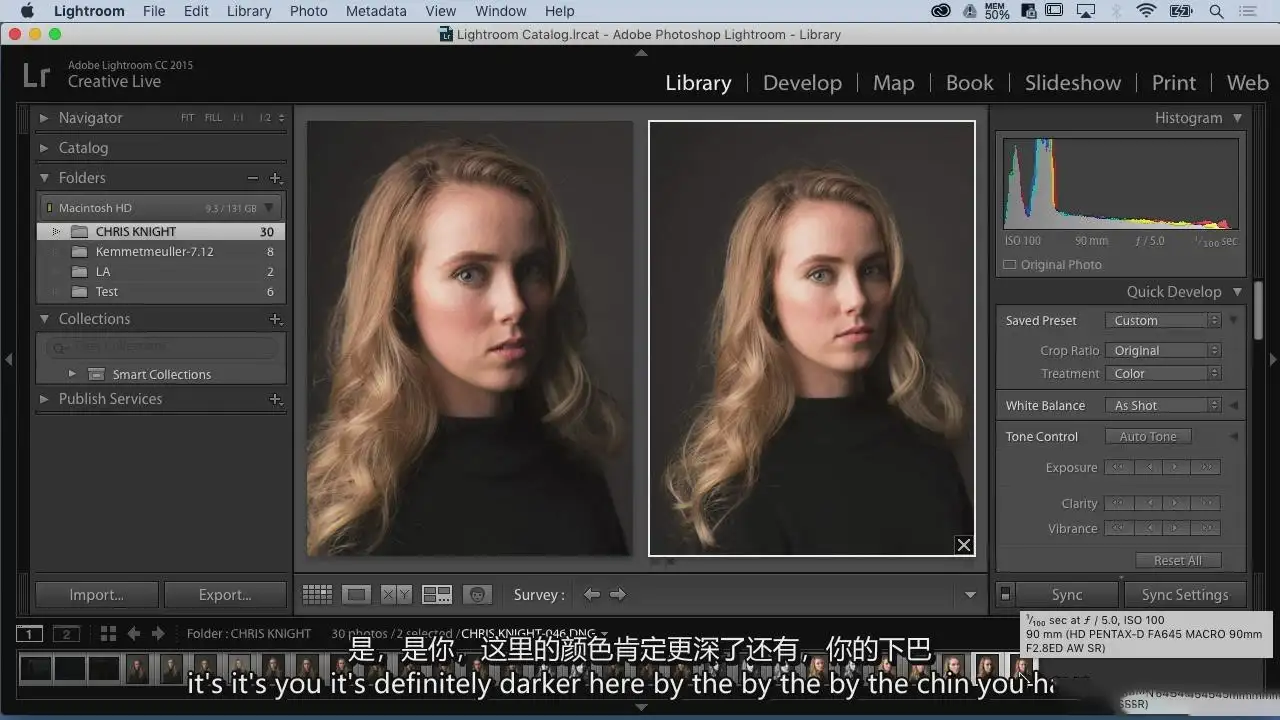
Task: Go back using the filmstrip left arrow
Action: tap(133, 633)
